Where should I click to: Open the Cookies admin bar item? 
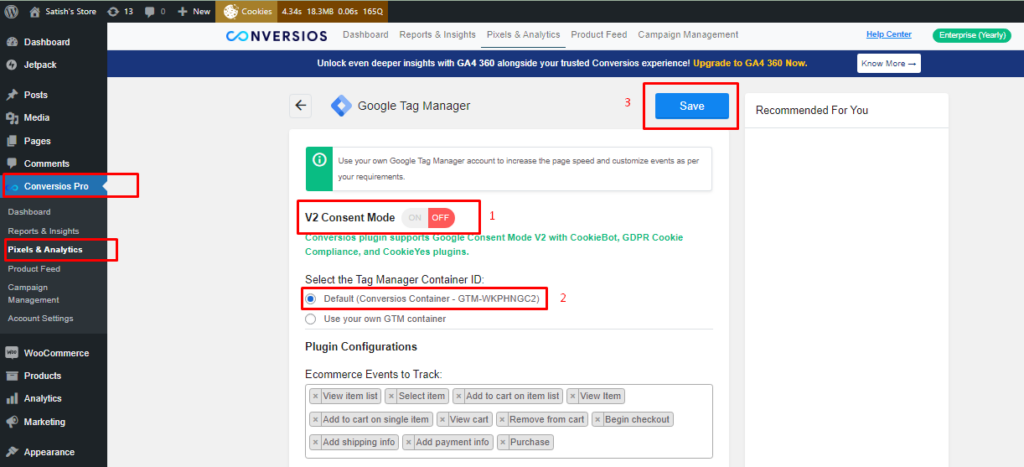[248, 11]
